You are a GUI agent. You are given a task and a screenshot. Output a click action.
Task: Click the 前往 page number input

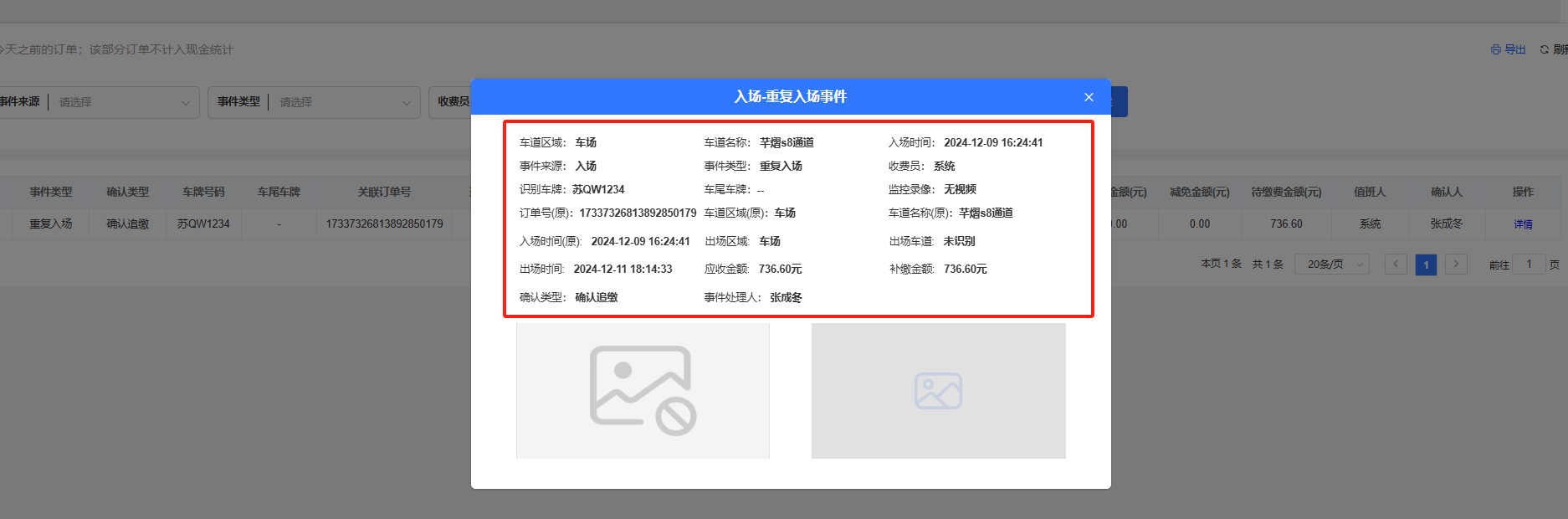(x=1529, y=265)
